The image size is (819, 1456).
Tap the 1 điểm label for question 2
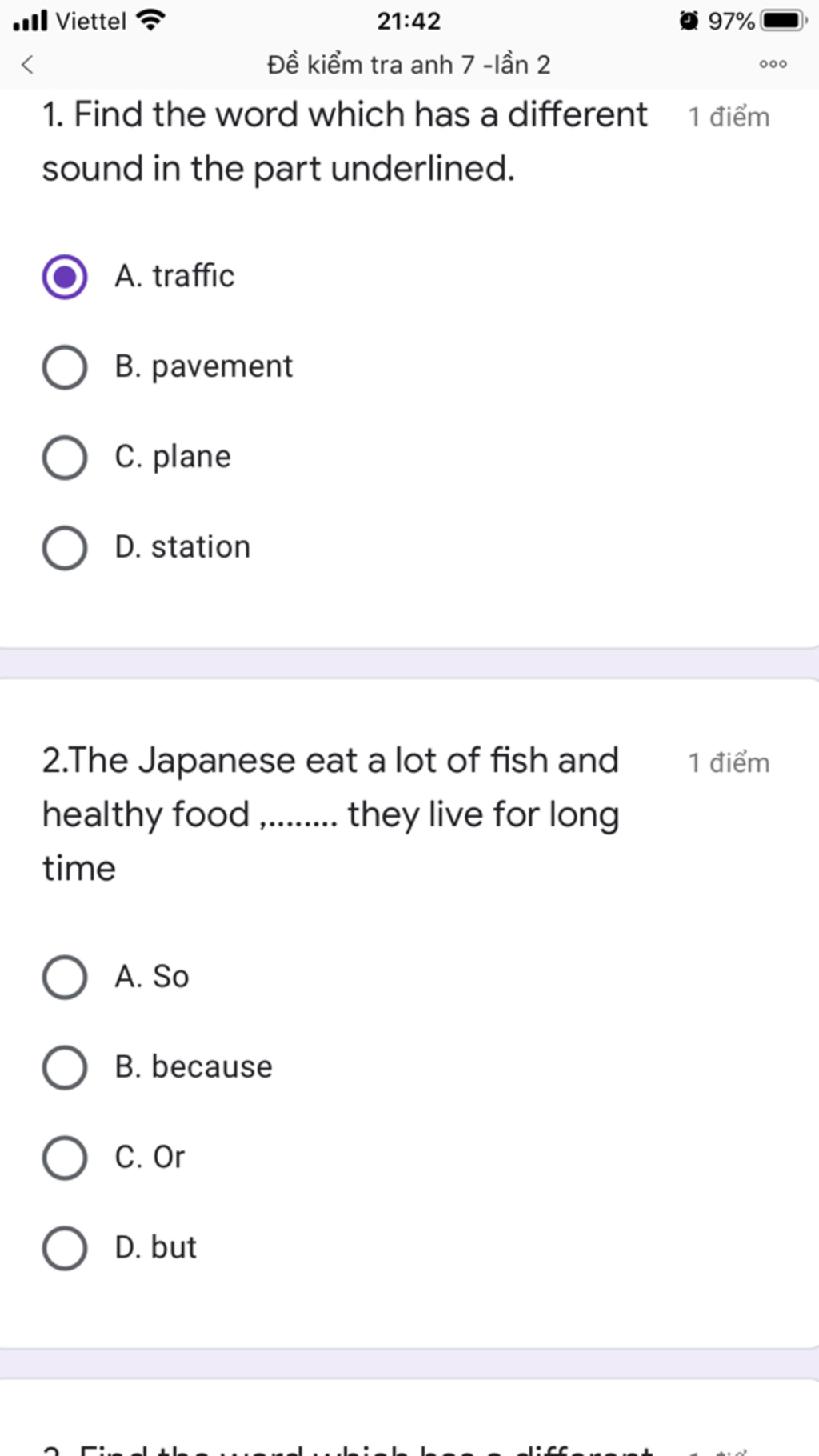pos(729,762)
